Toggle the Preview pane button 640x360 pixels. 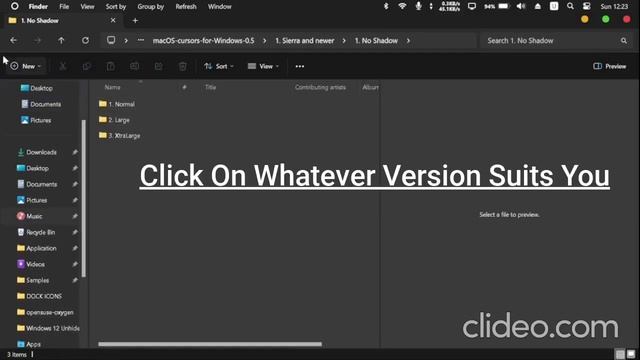tap(609, 66)
